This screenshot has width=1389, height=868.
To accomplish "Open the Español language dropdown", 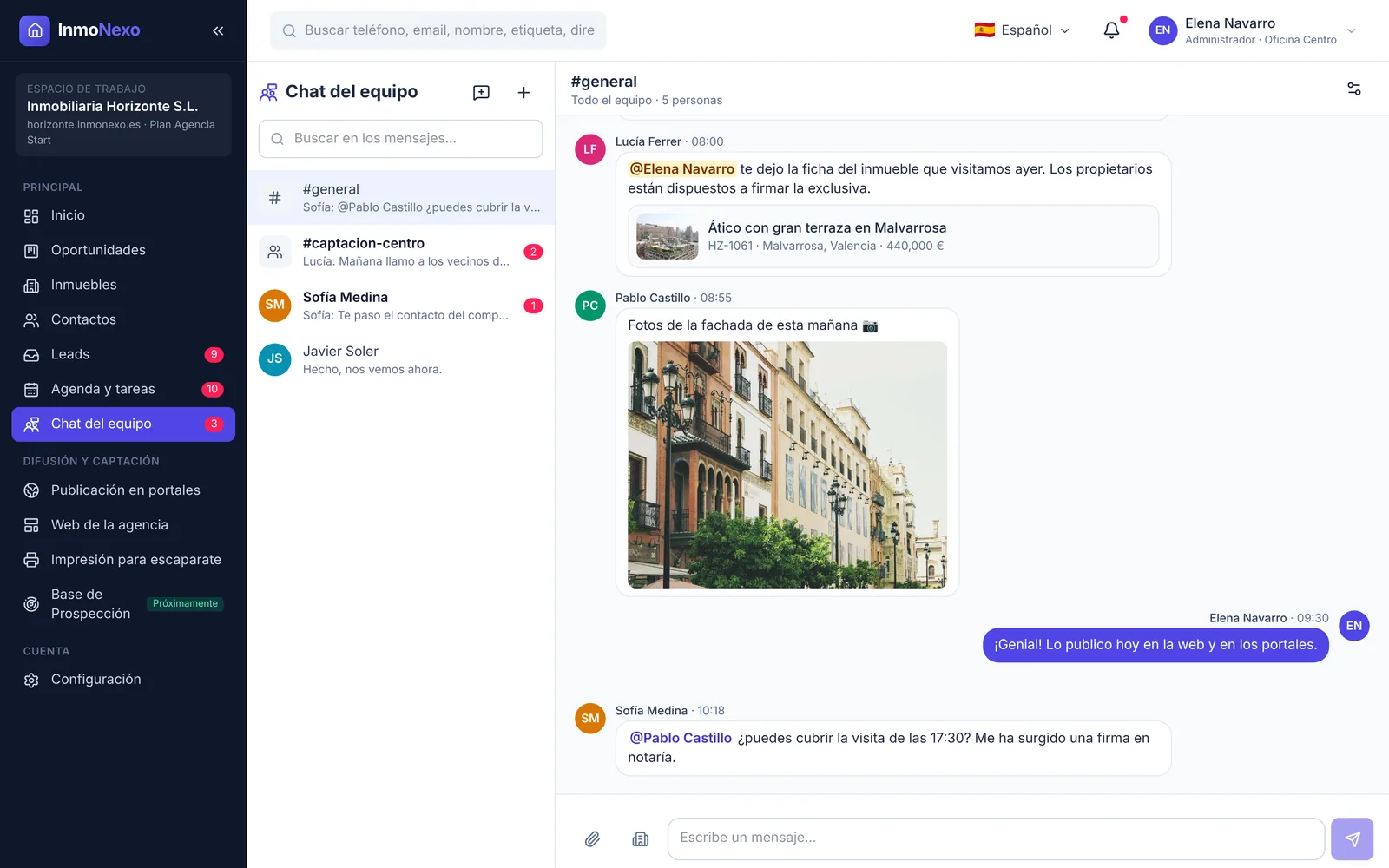I will tap(1022, 30).
